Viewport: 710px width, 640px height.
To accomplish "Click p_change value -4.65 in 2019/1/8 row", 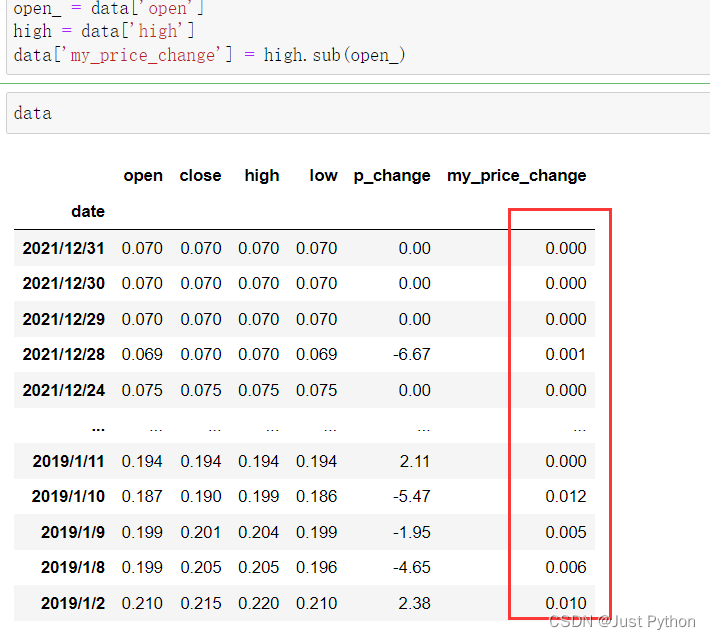I will point(412,568).
